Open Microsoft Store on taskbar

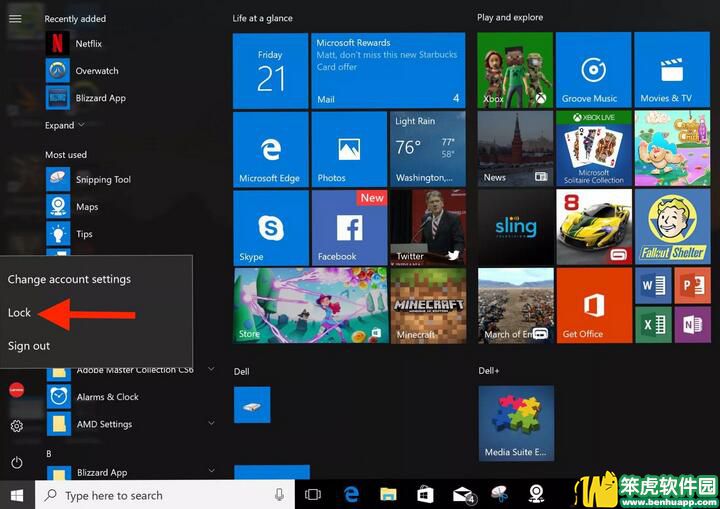(425, 494)
